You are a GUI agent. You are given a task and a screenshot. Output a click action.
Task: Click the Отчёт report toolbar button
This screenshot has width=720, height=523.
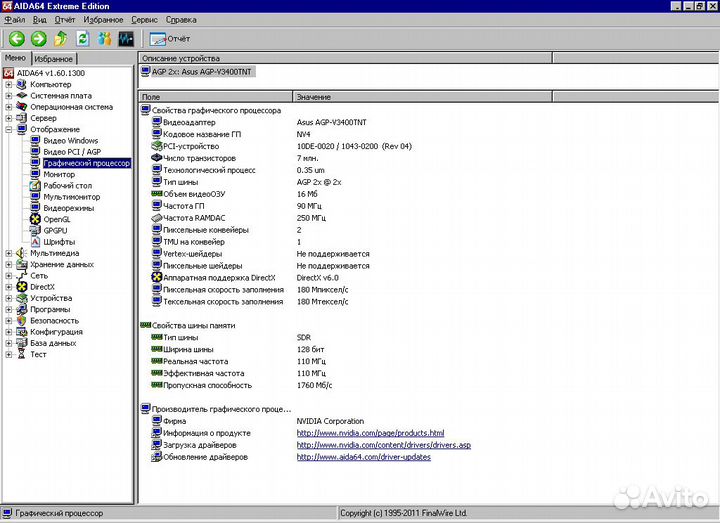(x=169, y=39)
